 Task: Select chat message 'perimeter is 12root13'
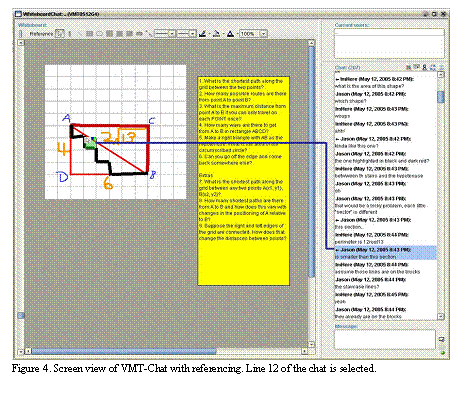[359, 242]
